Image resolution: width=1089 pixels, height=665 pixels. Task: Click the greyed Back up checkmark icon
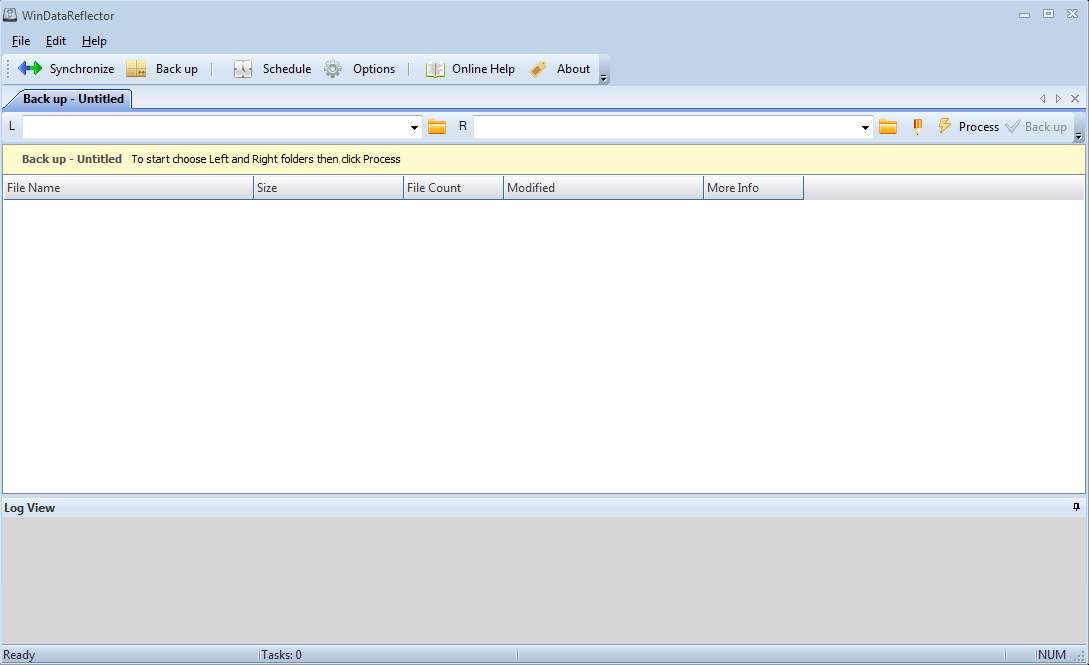(x=1013, y=126)
